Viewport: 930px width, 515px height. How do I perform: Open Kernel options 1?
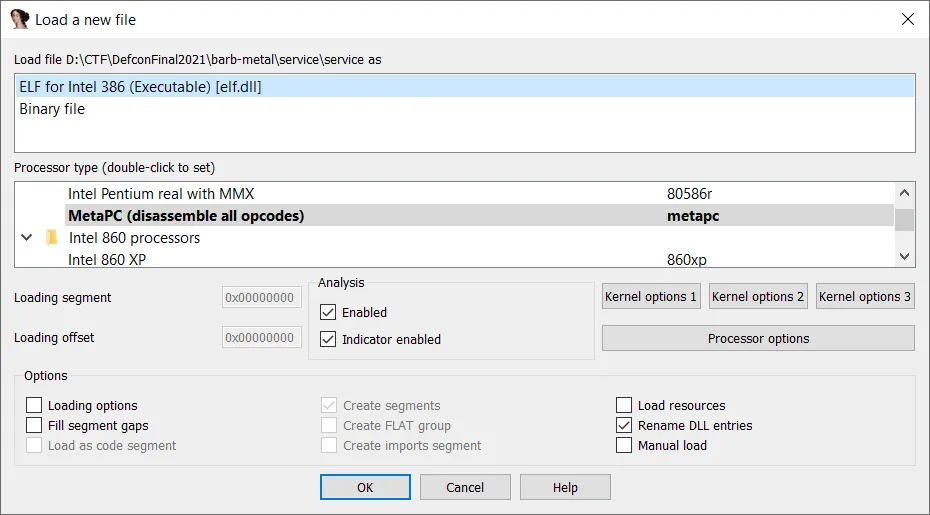click(651, 297)
